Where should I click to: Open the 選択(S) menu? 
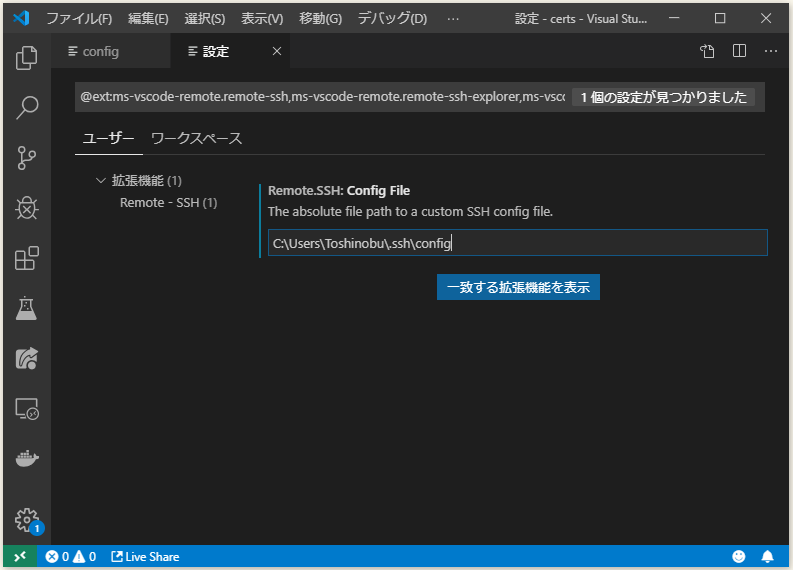pos(204,19)
